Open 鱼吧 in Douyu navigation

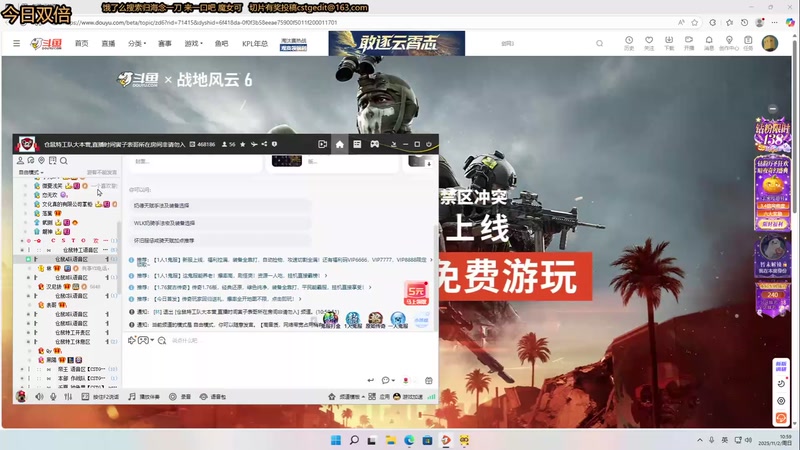pos(221,43)
